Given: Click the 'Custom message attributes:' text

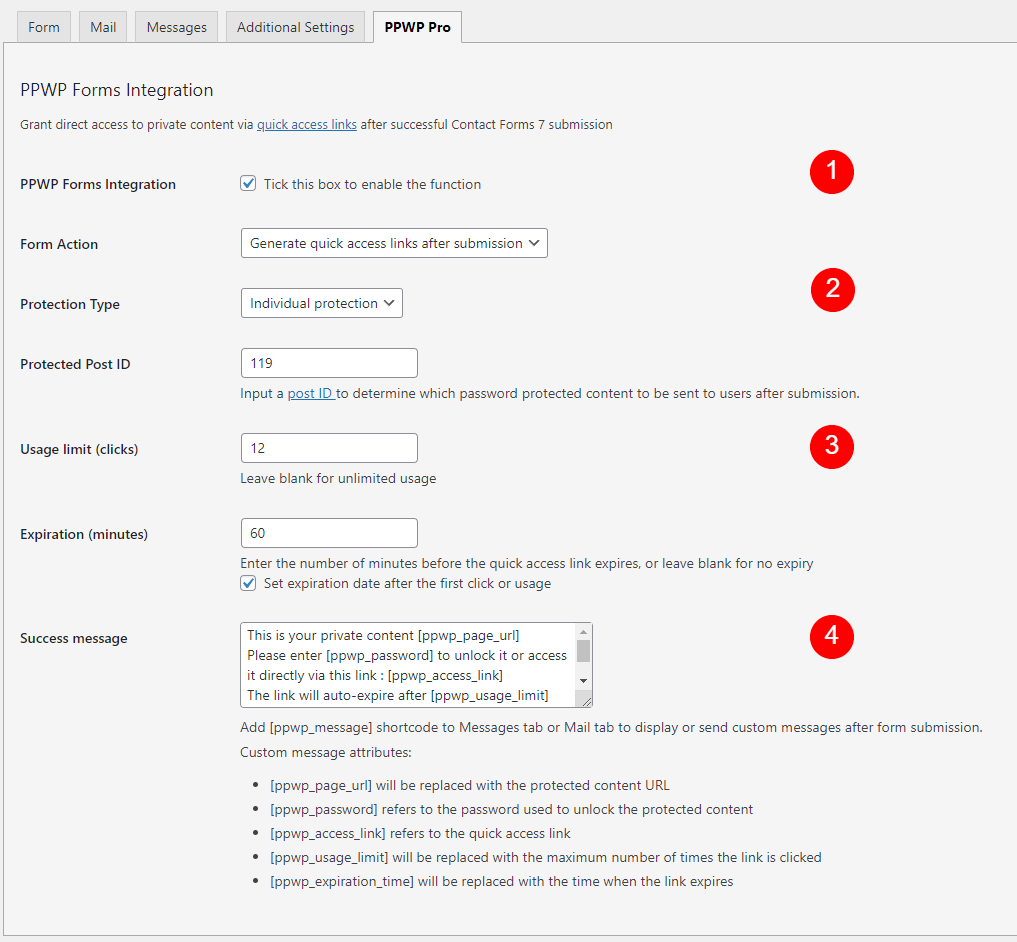Looking at the screenshot, I should tap(326, 753).
